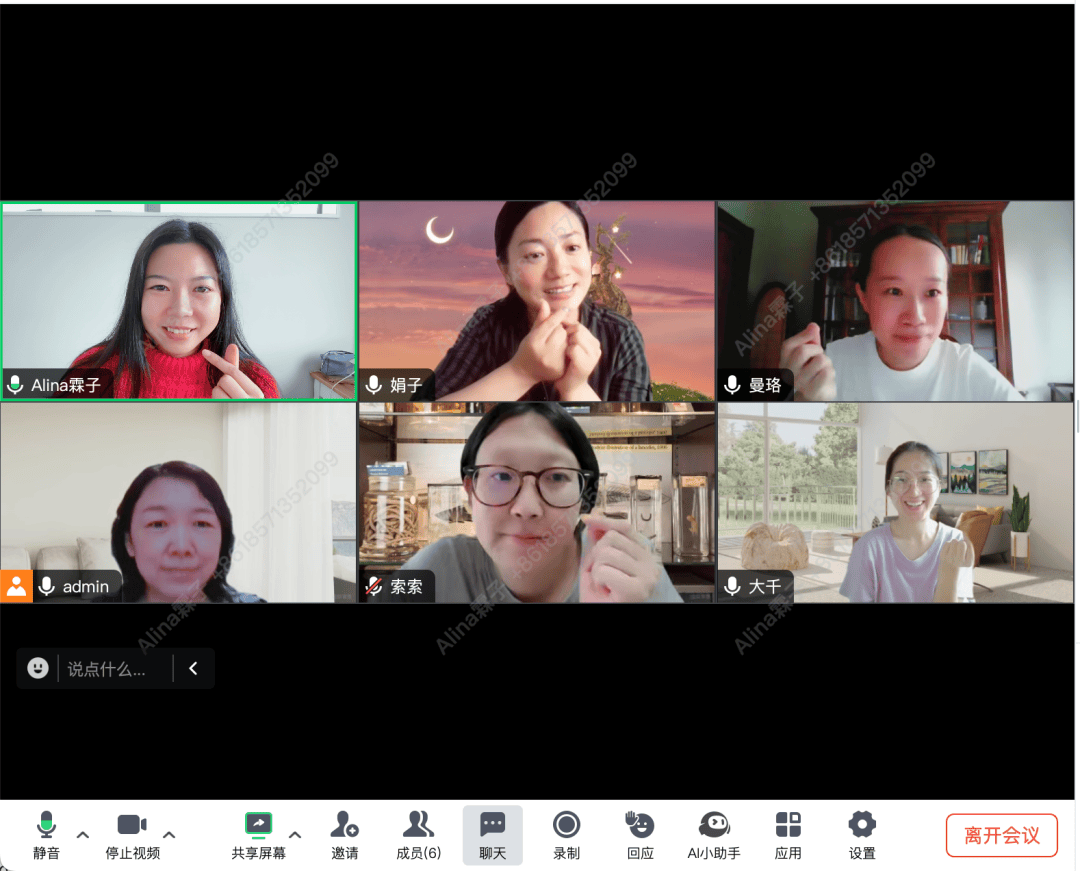Image resolution: width=1080 pixels, height=871 pixels.
Task: Select the 索索 video tile
Action: 537,503
